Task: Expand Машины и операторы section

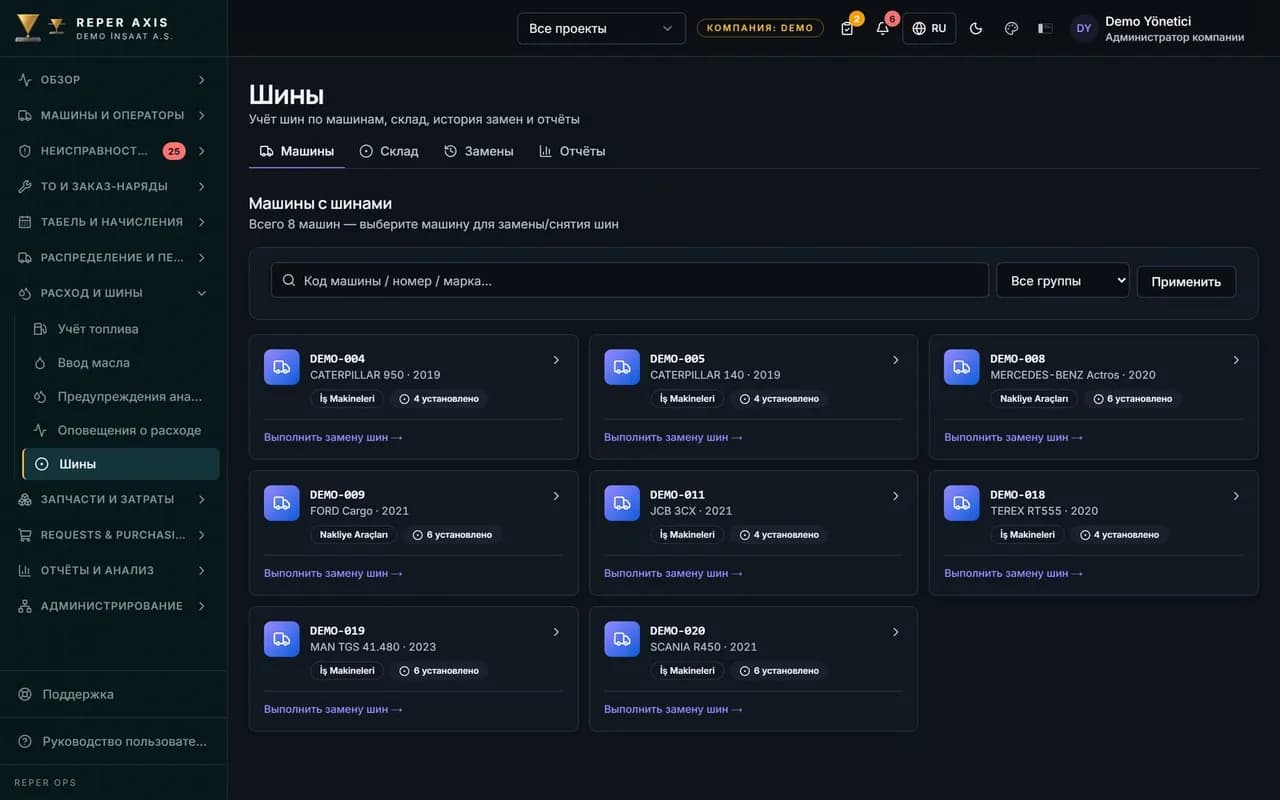Action: [x=113, y=115]
